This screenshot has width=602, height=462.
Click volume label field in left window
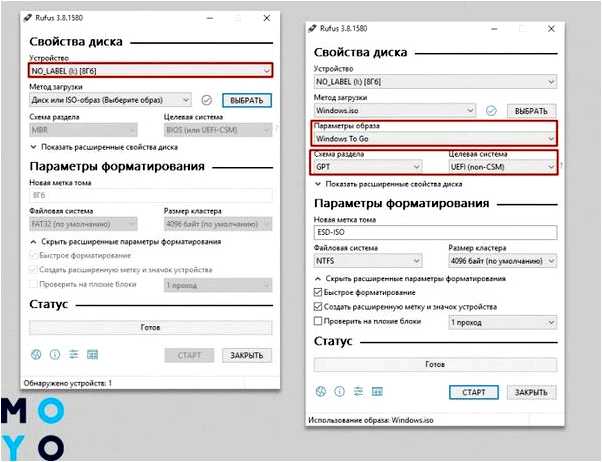pyautogui.click(x=151, y=195)
